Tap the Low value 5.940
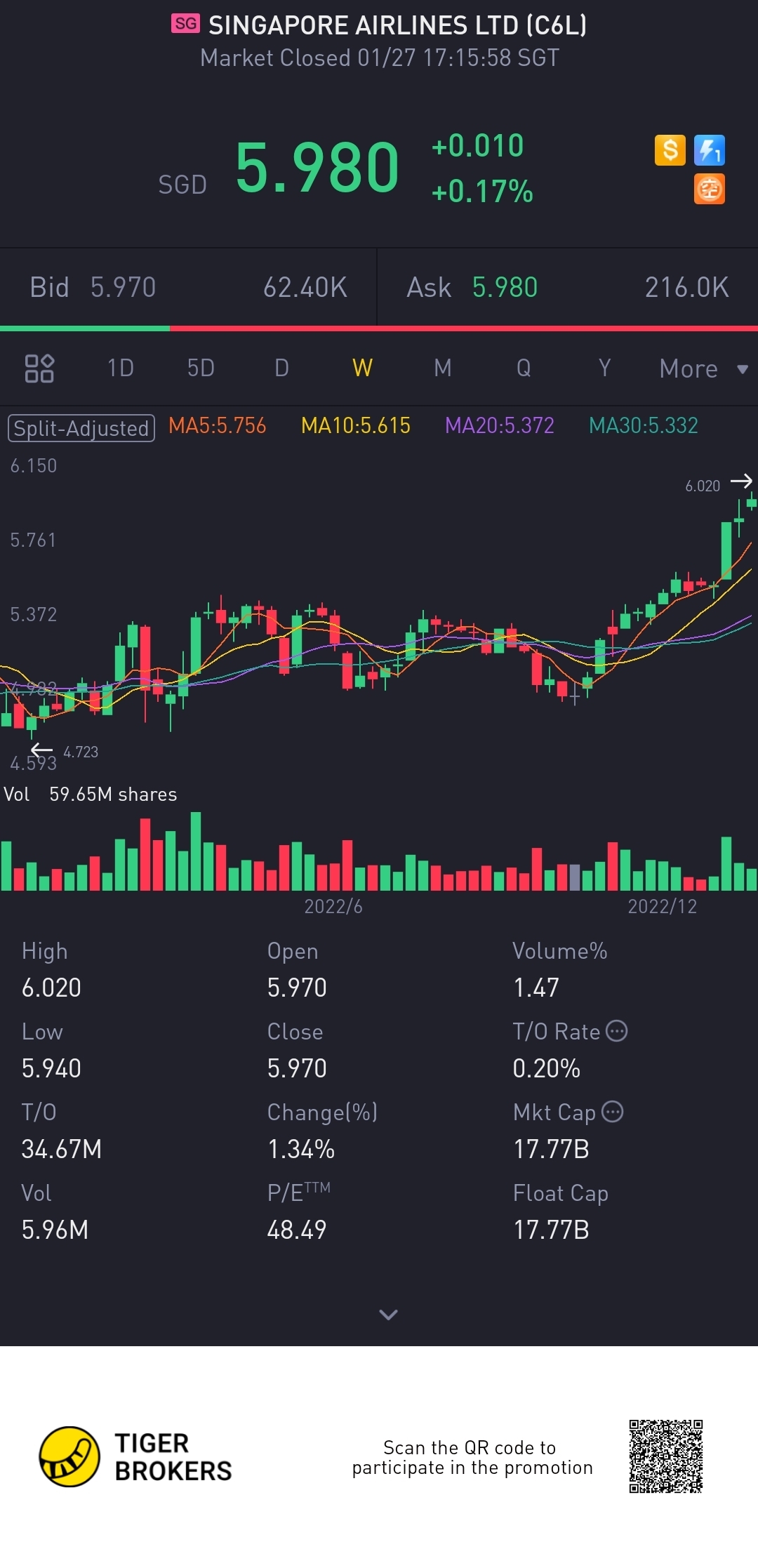The image size is (758, 1568). tap(51, 1068)
